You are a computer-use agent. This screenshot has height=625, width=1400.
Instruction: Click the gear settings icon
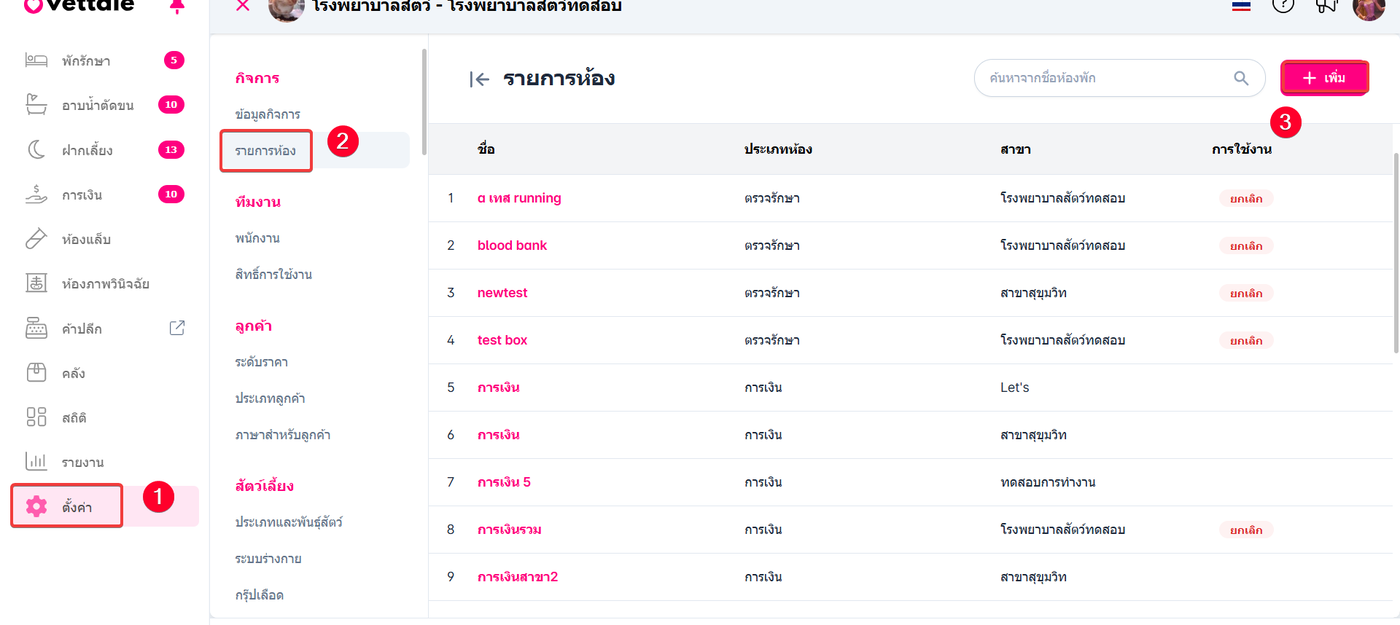point(37,506)
